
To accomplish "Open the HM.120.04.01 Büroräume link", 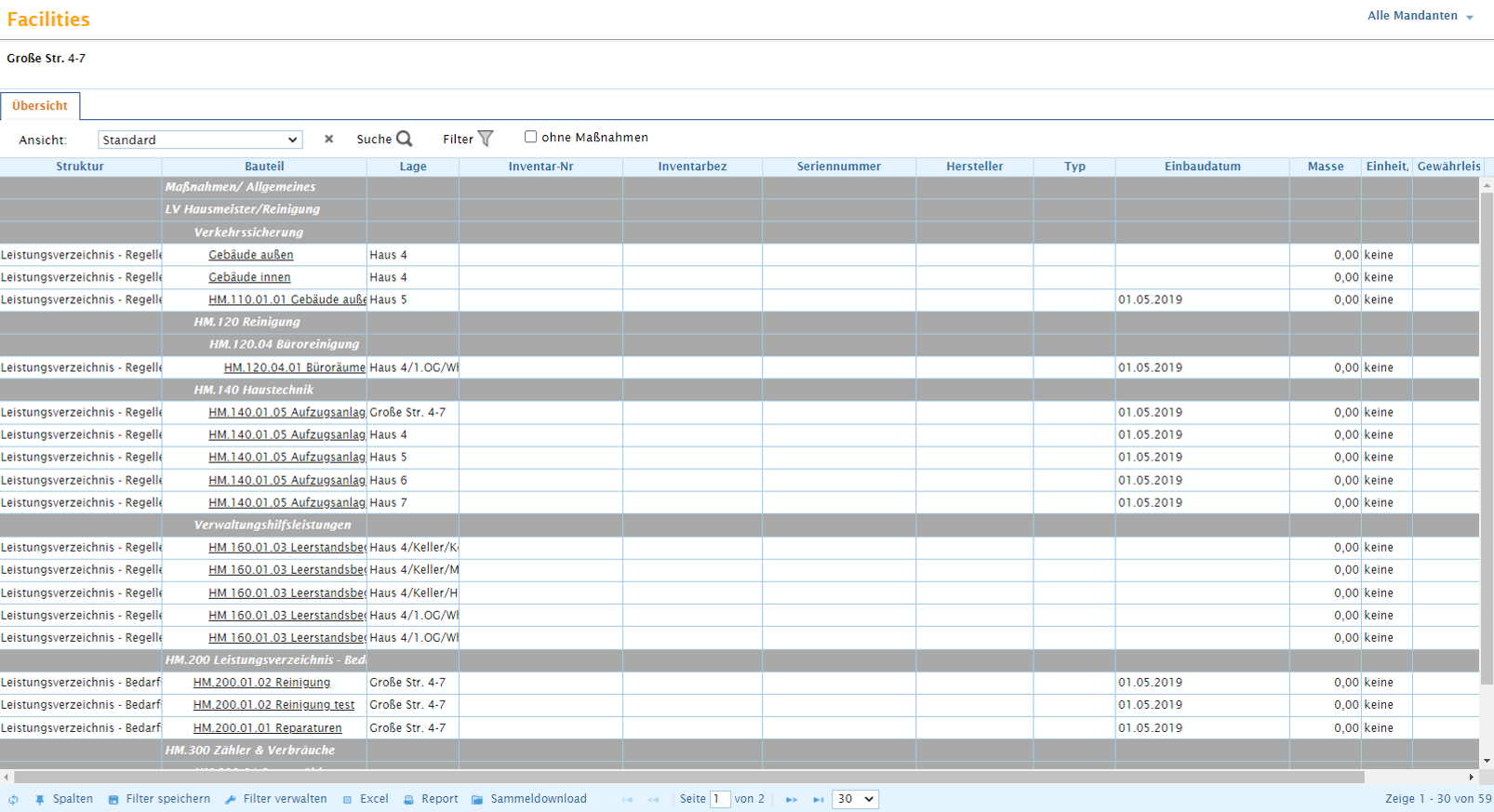I will point(295,367).
